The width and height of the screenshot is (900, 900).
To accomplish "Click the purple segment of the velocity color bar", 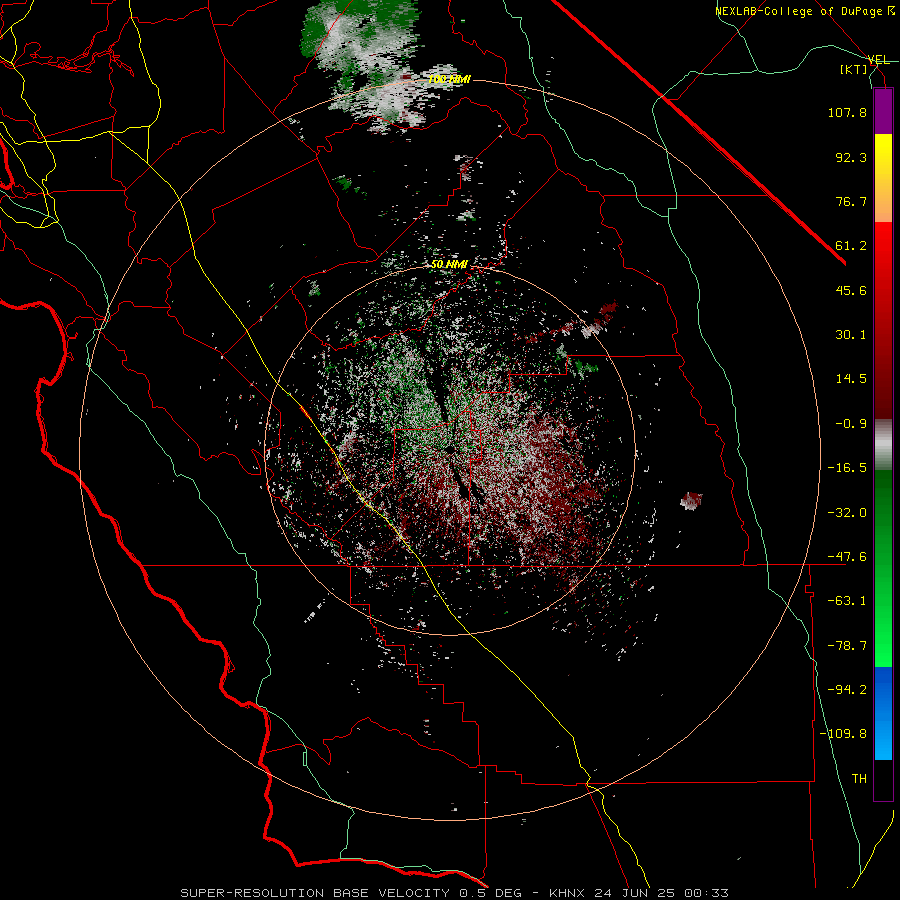I will click(883, 111).
